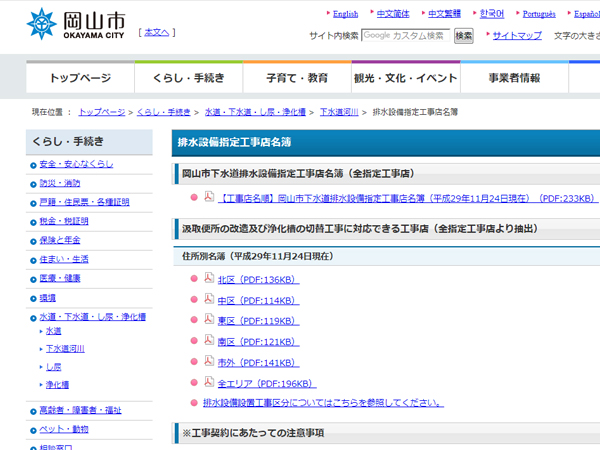This screenshot has width=600, height=450.
Task: Go to the トップページ tab
Action: click(x=81, y=78)
